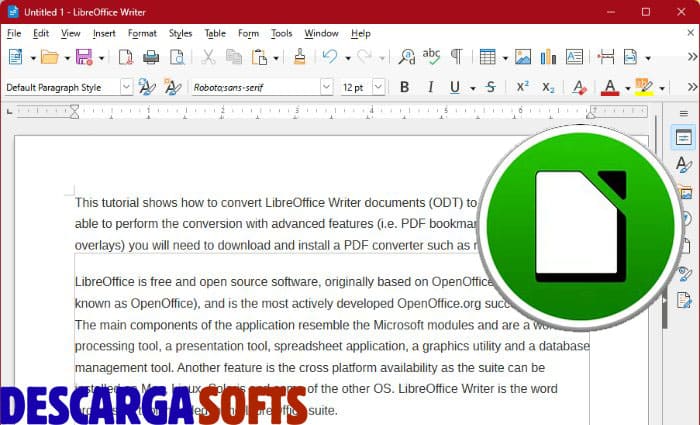This screenshot has width=700, height=425.
Task: Click the Insert Table icon
Action: pos(488,57)
